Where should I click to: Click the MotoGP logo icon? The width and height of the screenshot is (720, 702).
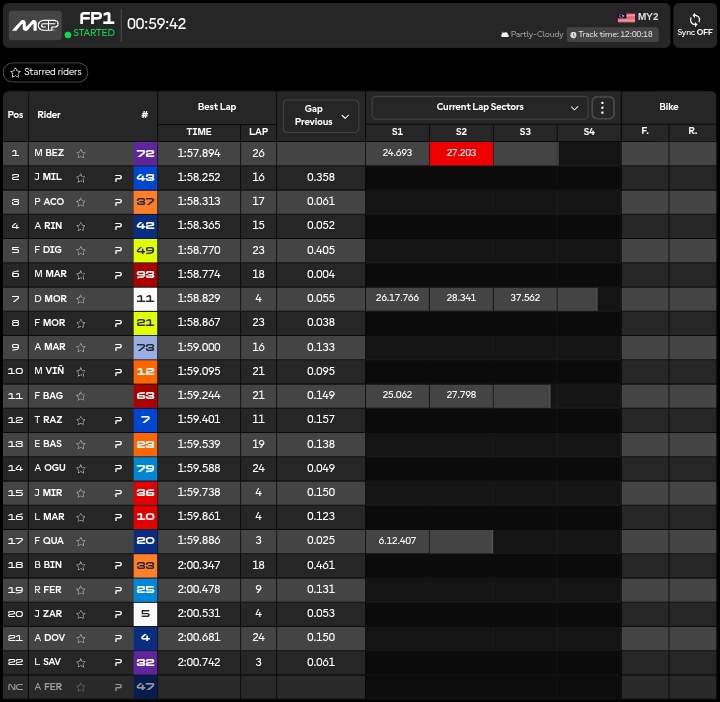point(35,25)
